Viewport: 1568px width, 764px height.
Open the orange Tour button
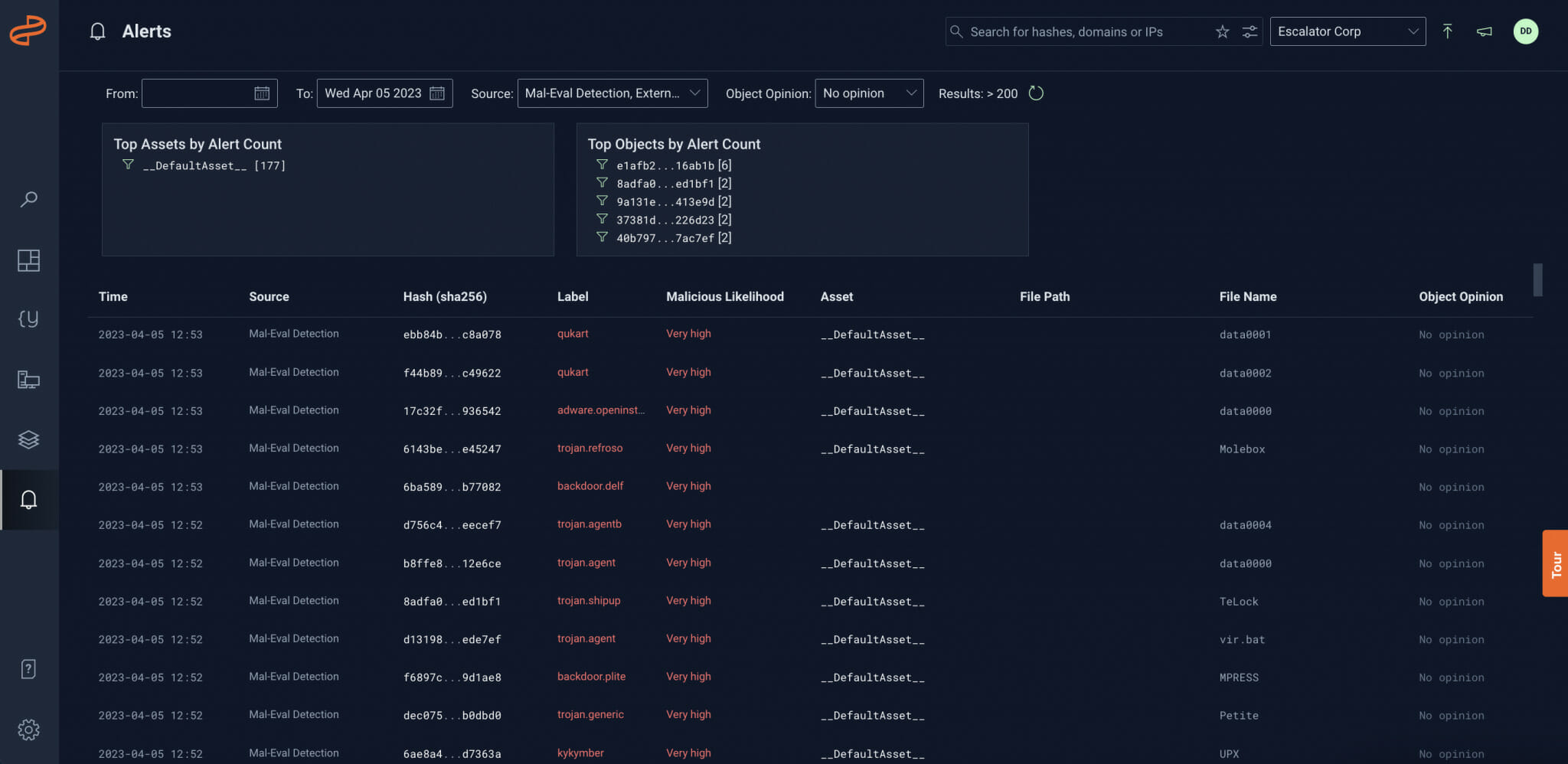pyautogui.click(x=1555, y=563)
